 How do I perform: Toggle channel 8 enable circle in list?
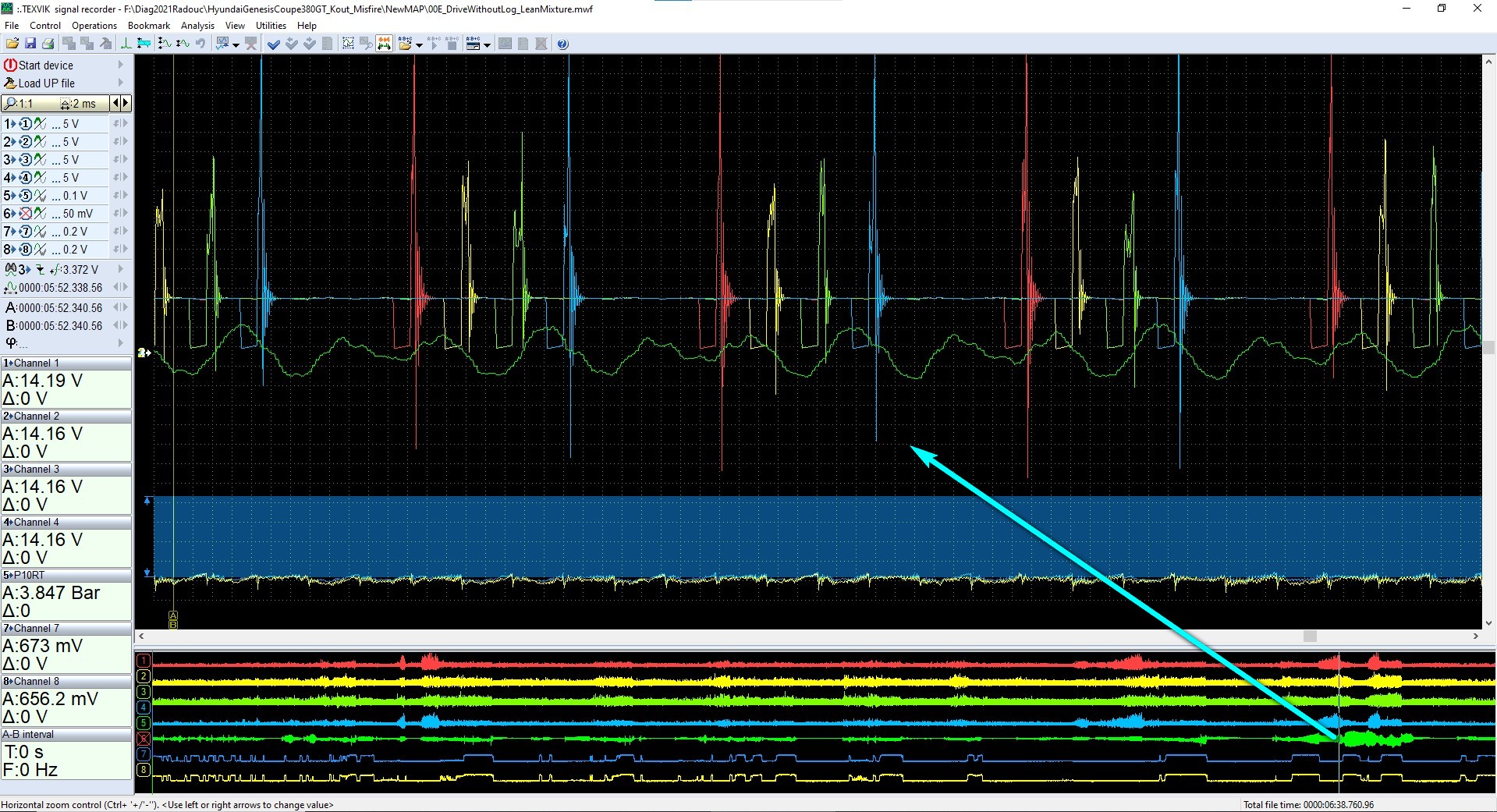25,250
